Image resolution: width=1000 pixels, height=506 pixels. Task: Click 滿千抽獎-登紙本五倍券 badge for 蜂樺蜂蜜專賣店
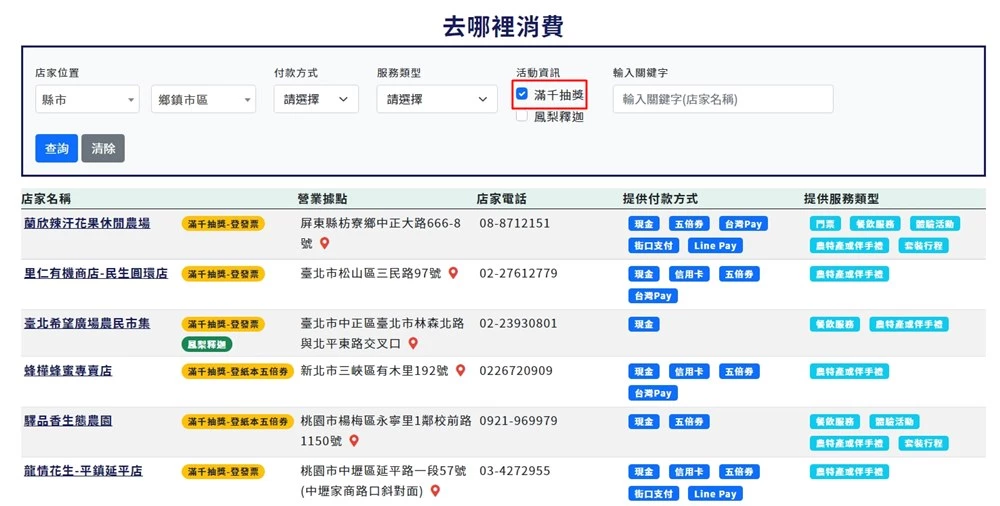pos(238,371)
